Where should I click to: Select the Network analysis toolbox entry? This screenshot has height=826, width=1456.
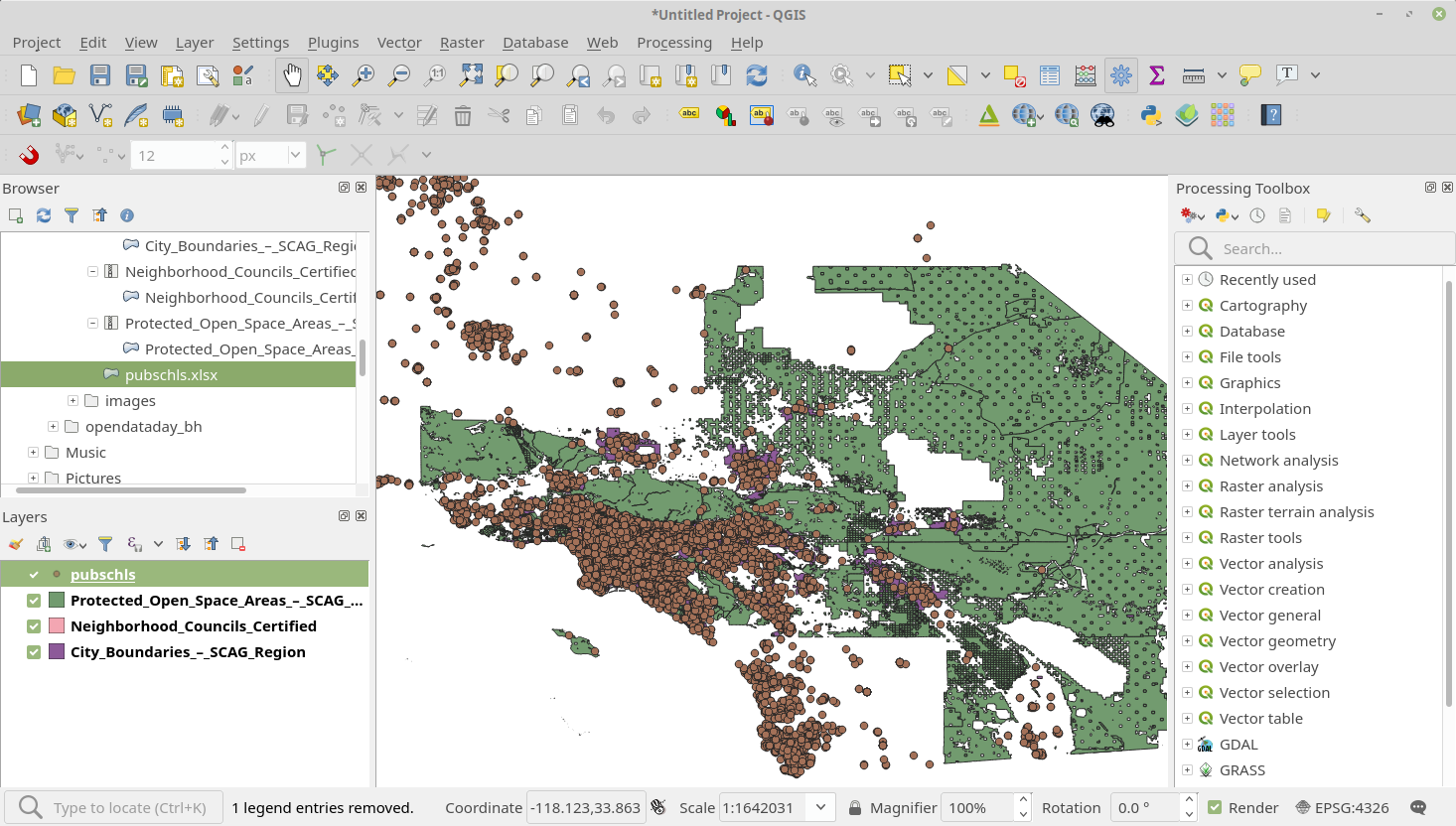(x=1278, y=461)
